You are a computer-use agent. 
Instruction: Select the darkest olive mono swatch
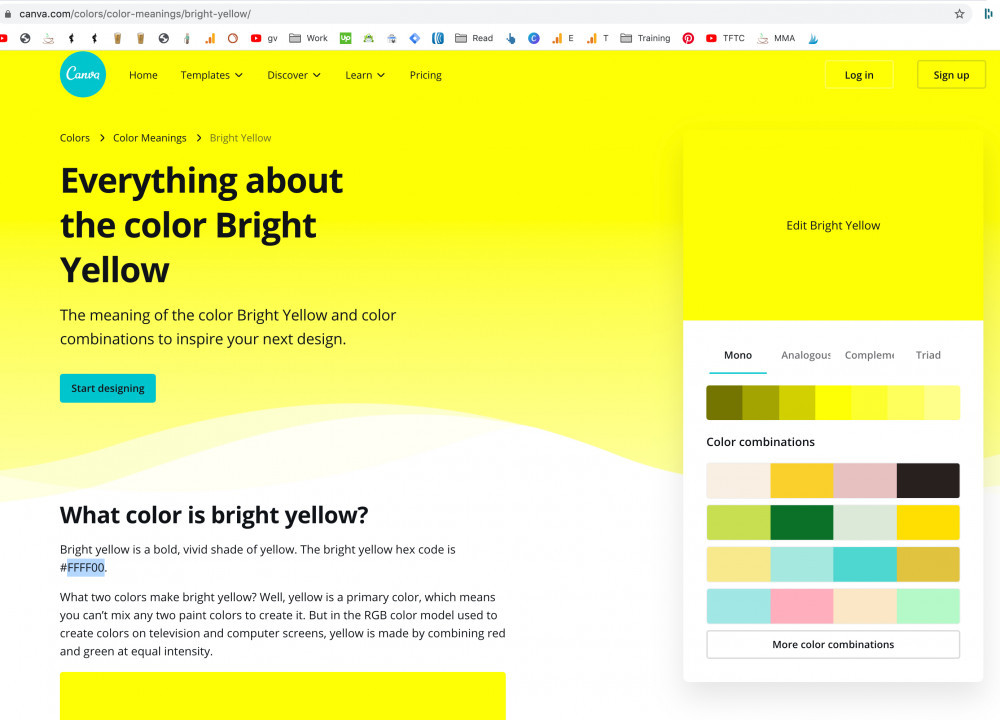click(x=724, y=402)
